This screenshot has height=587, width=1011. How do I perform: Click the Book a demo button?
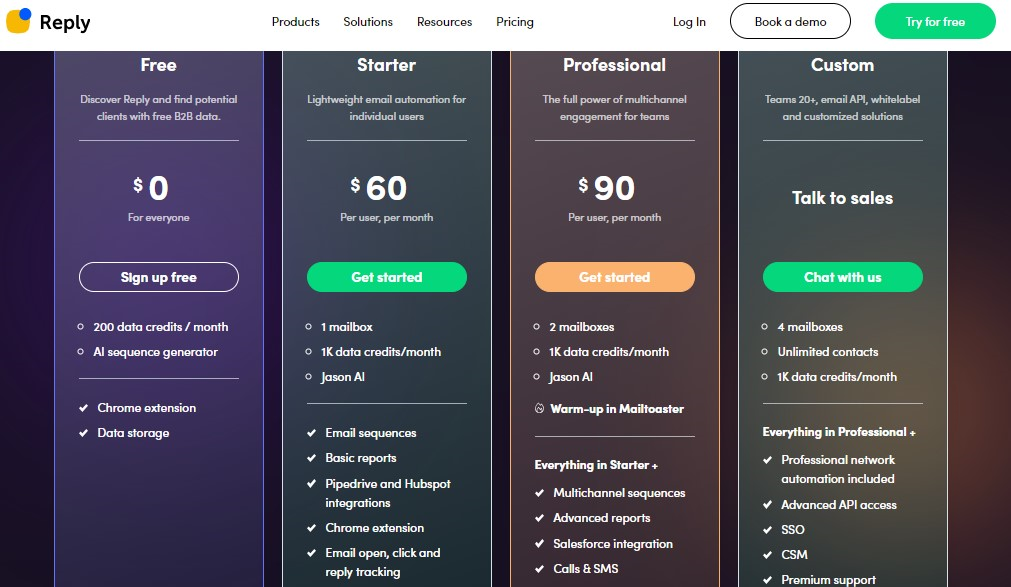pyautogui.click(x=790, y=21)
